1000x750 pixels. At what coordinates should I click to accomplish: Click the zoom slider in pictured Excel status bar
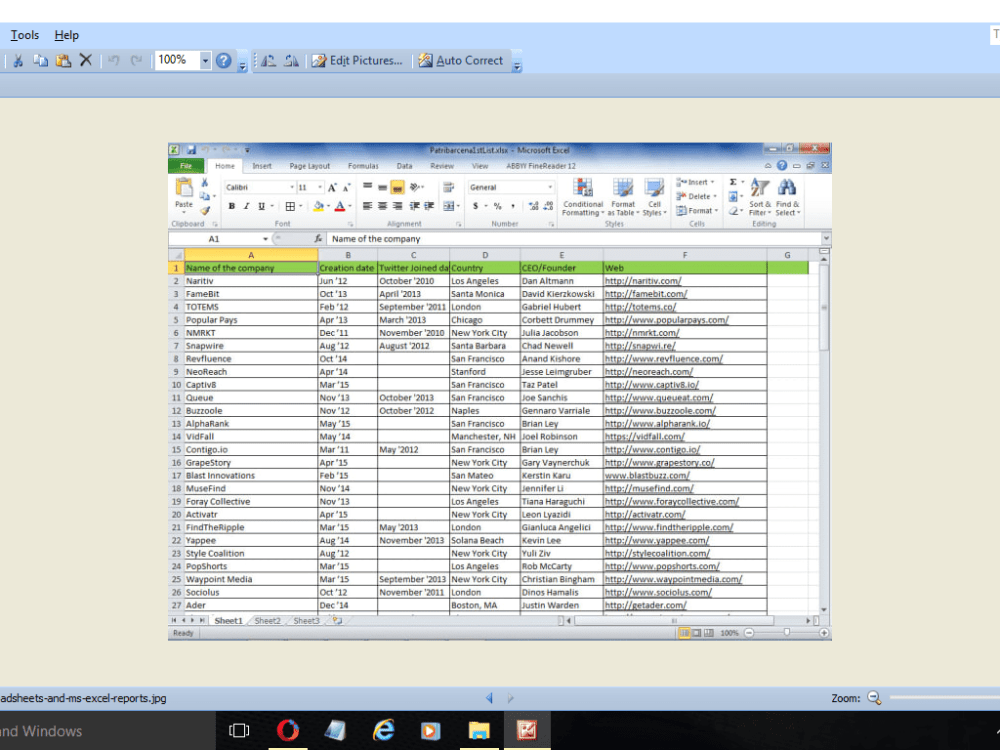pos(786,633)
